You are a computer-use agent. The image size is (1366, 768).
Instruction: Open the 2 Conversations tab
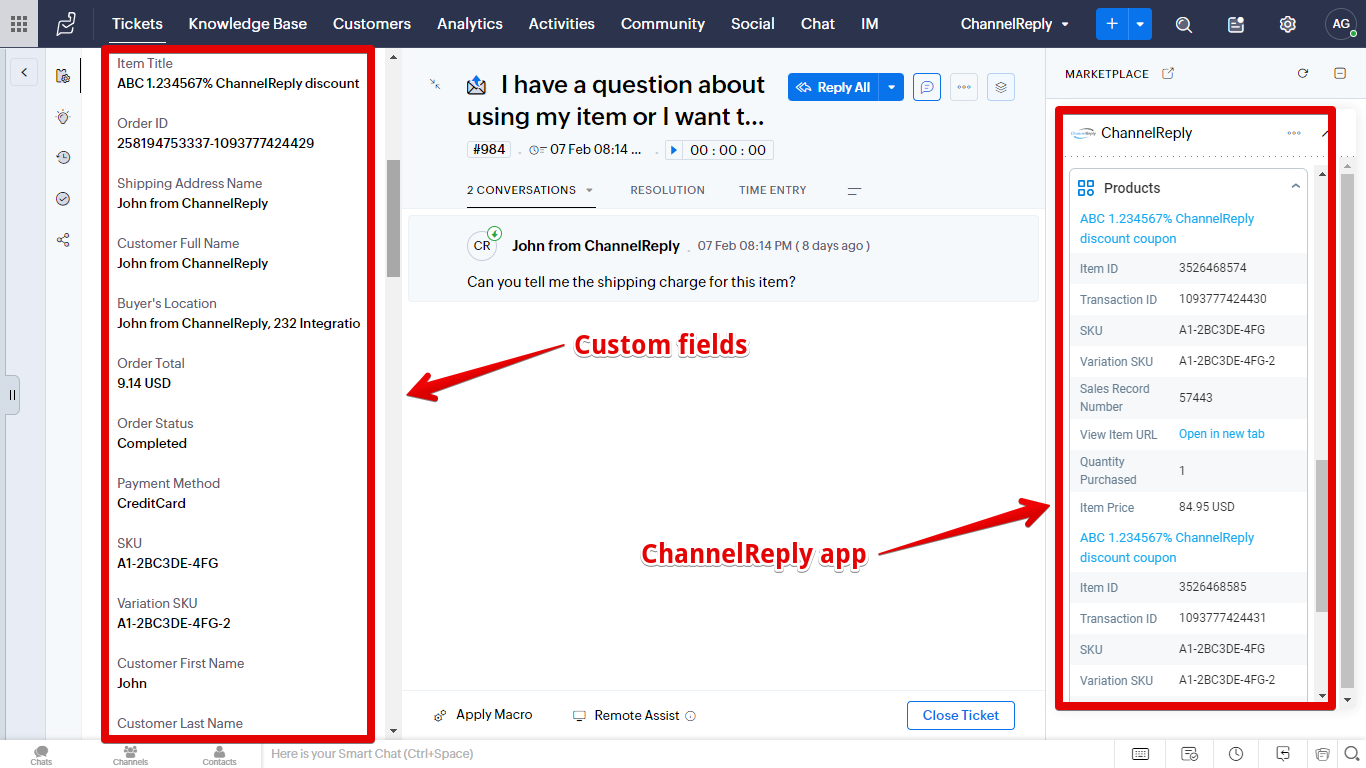coord(521,190)
